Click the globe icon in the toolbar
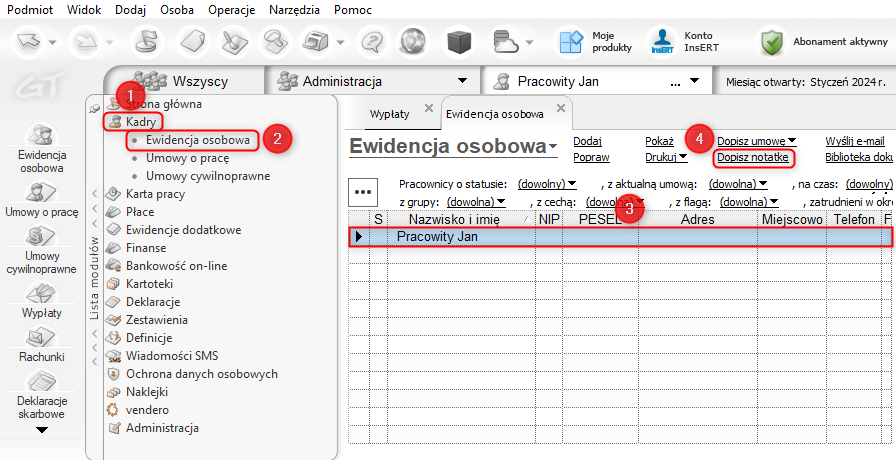This screenshot has height=460, width=896. [415, 42]
